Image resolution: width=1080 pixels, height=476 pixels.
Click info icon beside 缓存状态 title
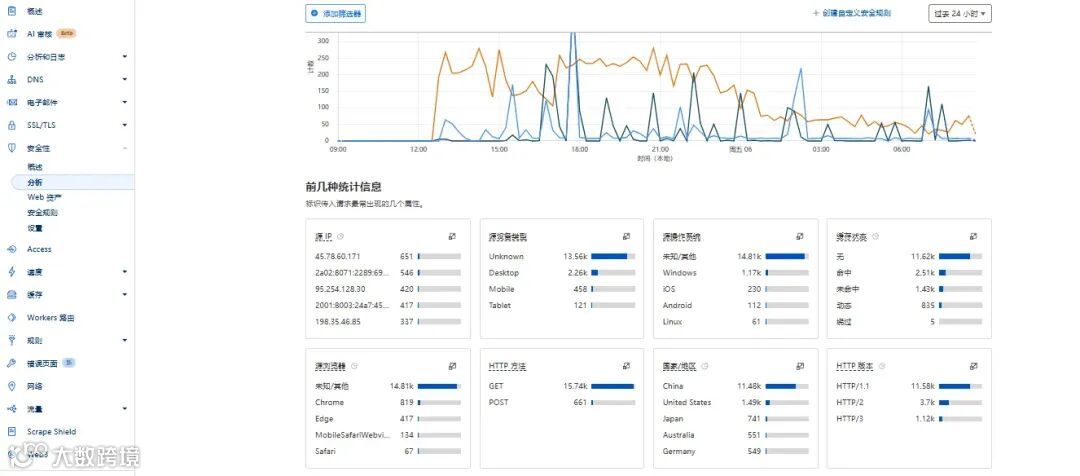pyautogui.click(x=875, y=237)
